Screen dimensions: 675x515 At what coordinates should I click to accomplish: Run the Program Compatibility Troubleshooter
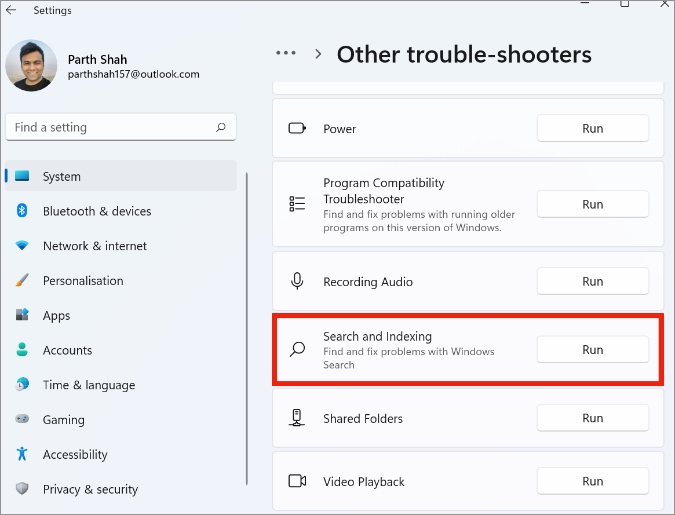pyautogui.click(x=593, y=204)
